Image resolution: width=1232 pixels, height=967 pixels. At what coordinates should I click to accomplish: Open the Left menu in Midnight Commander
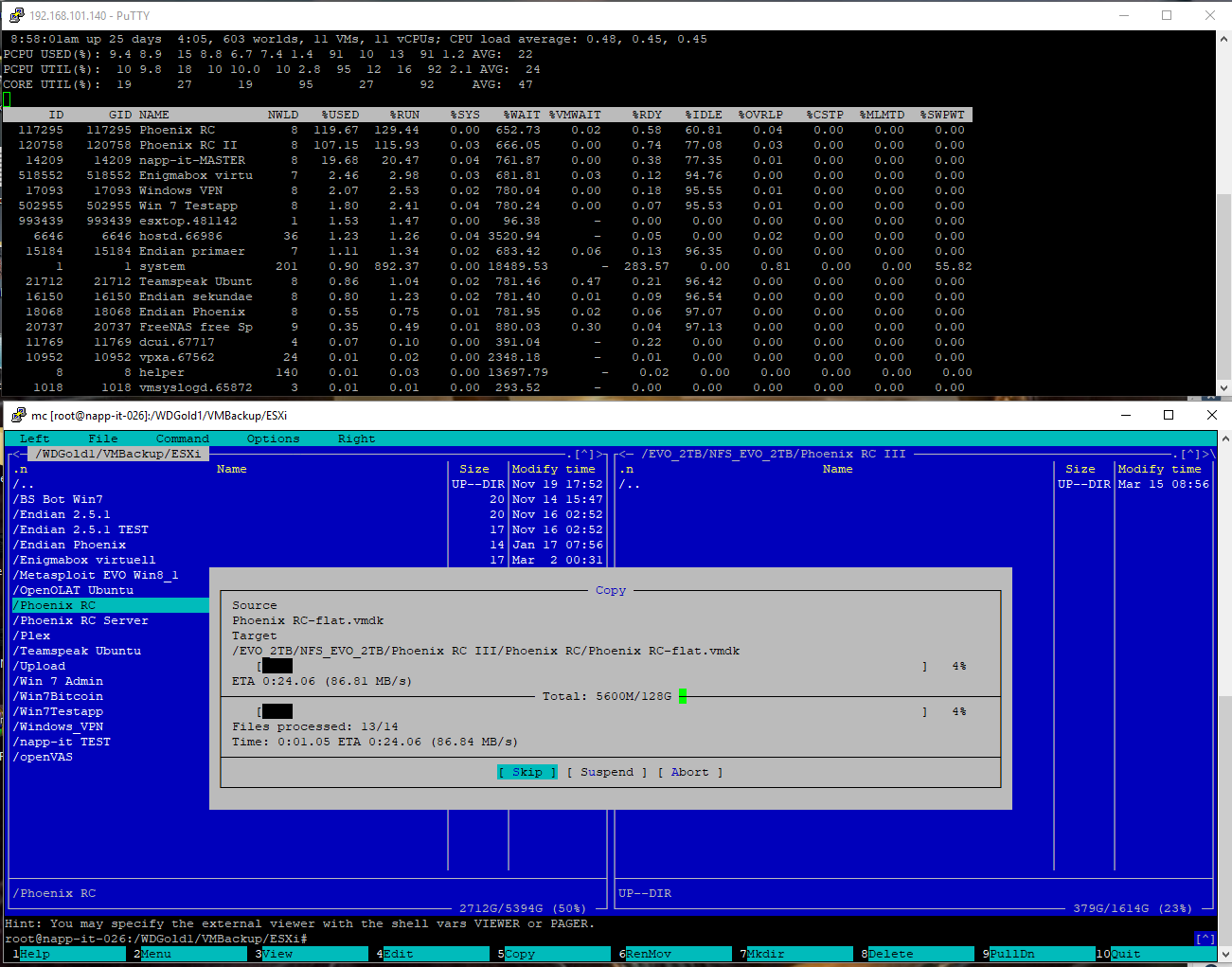pyautogui.click(x=34, y=439)
